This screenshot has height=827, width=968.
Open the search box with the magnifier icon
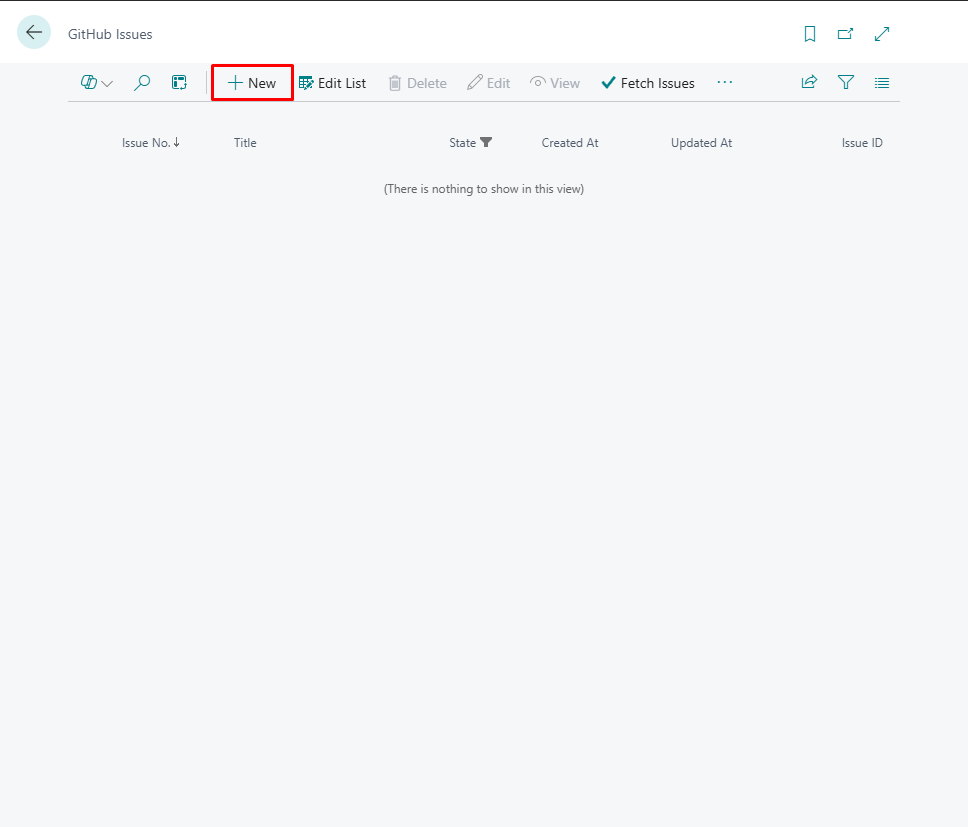141,83
